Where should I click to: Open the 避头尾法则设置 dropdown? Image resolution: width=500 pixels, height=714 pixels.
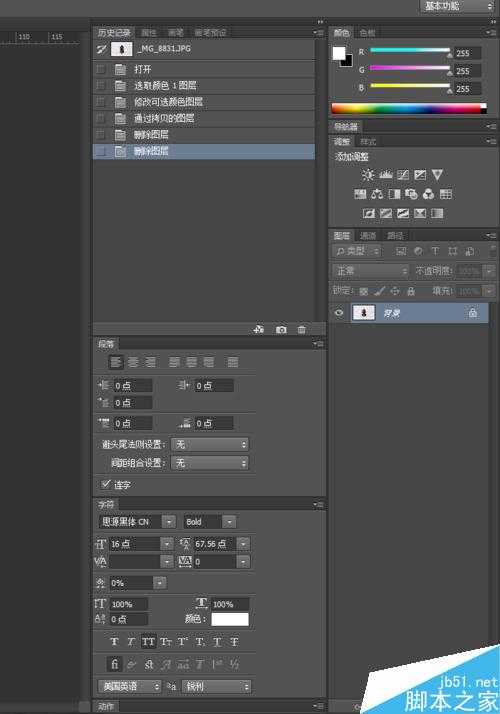[210, 444]
